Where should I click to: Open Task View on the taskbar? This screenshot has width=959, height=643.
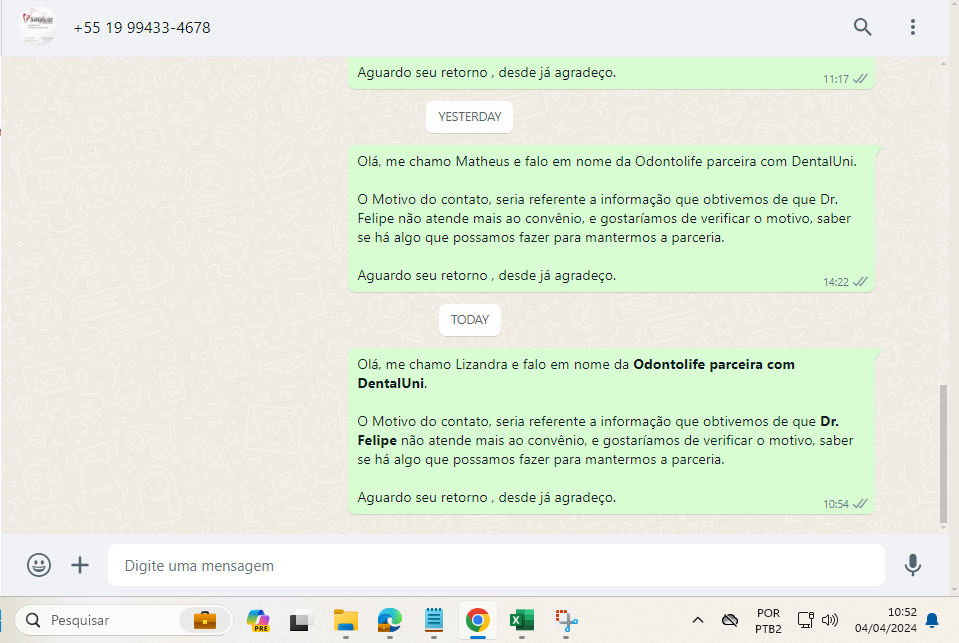coord(300,621)
